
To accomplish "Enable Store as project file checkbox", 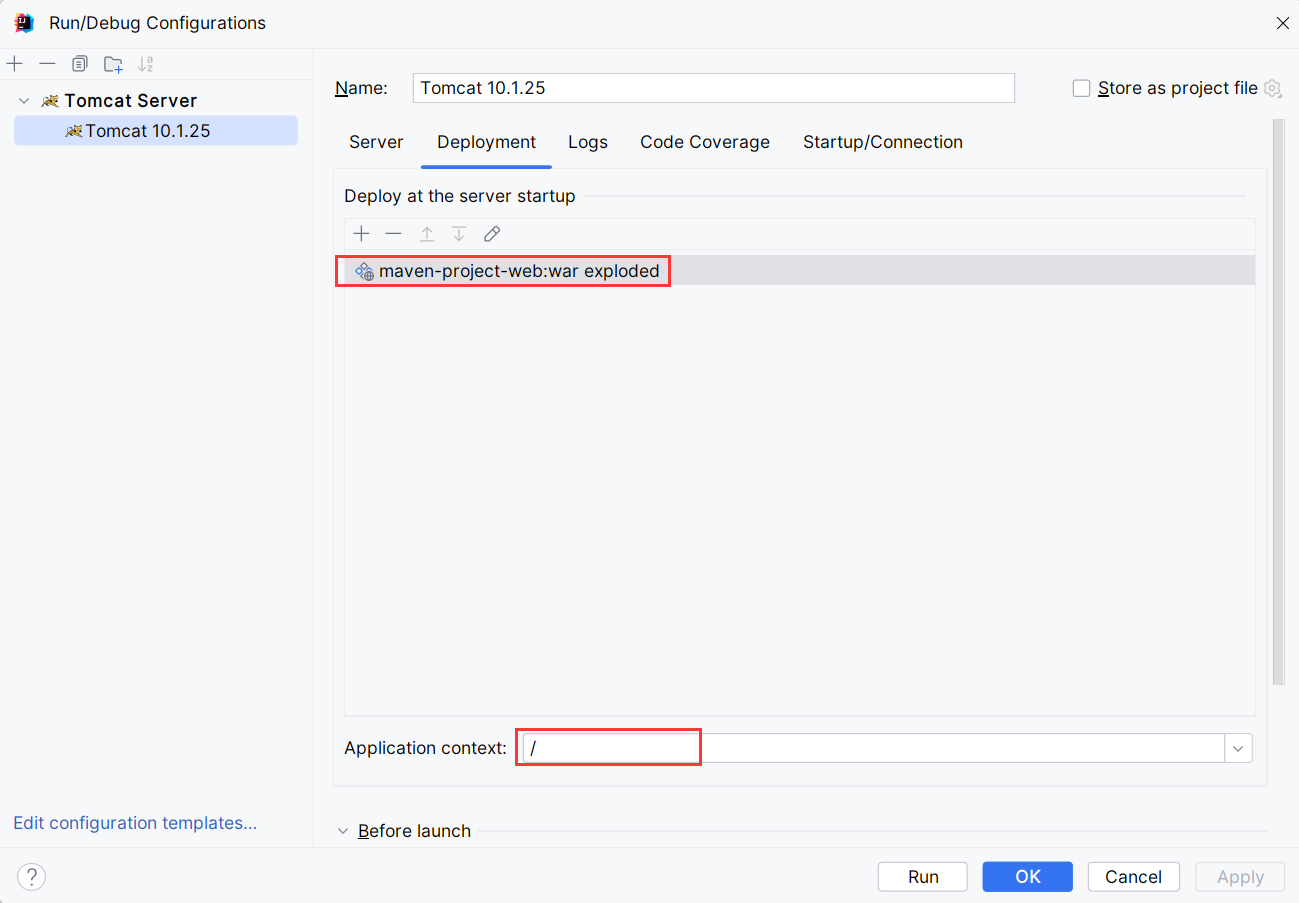I will coord(1081,88).
